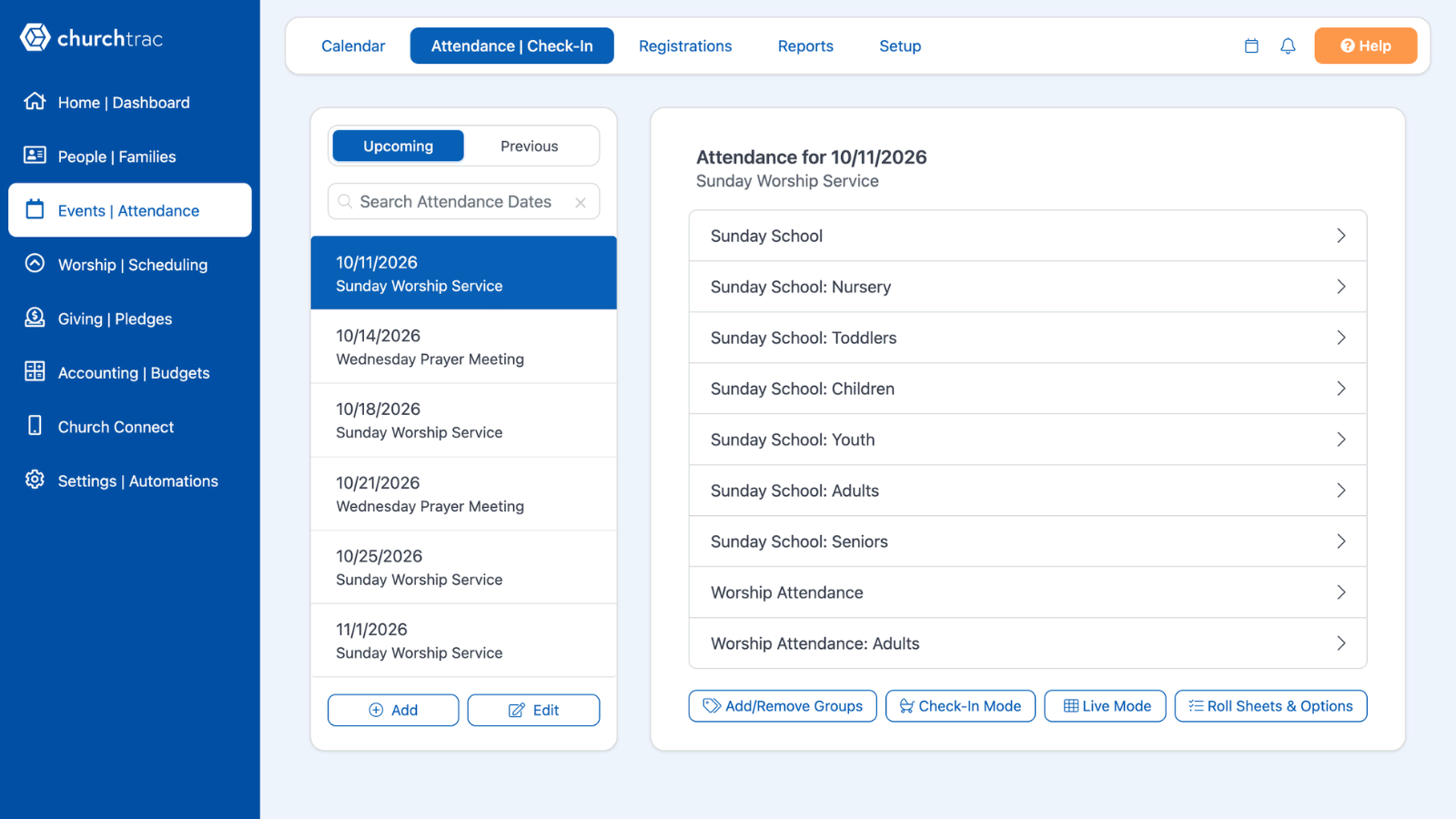Go to Home | Dashboard
Image resolution: width=1456 pixels, height=819 pixels.
[130, 103]
